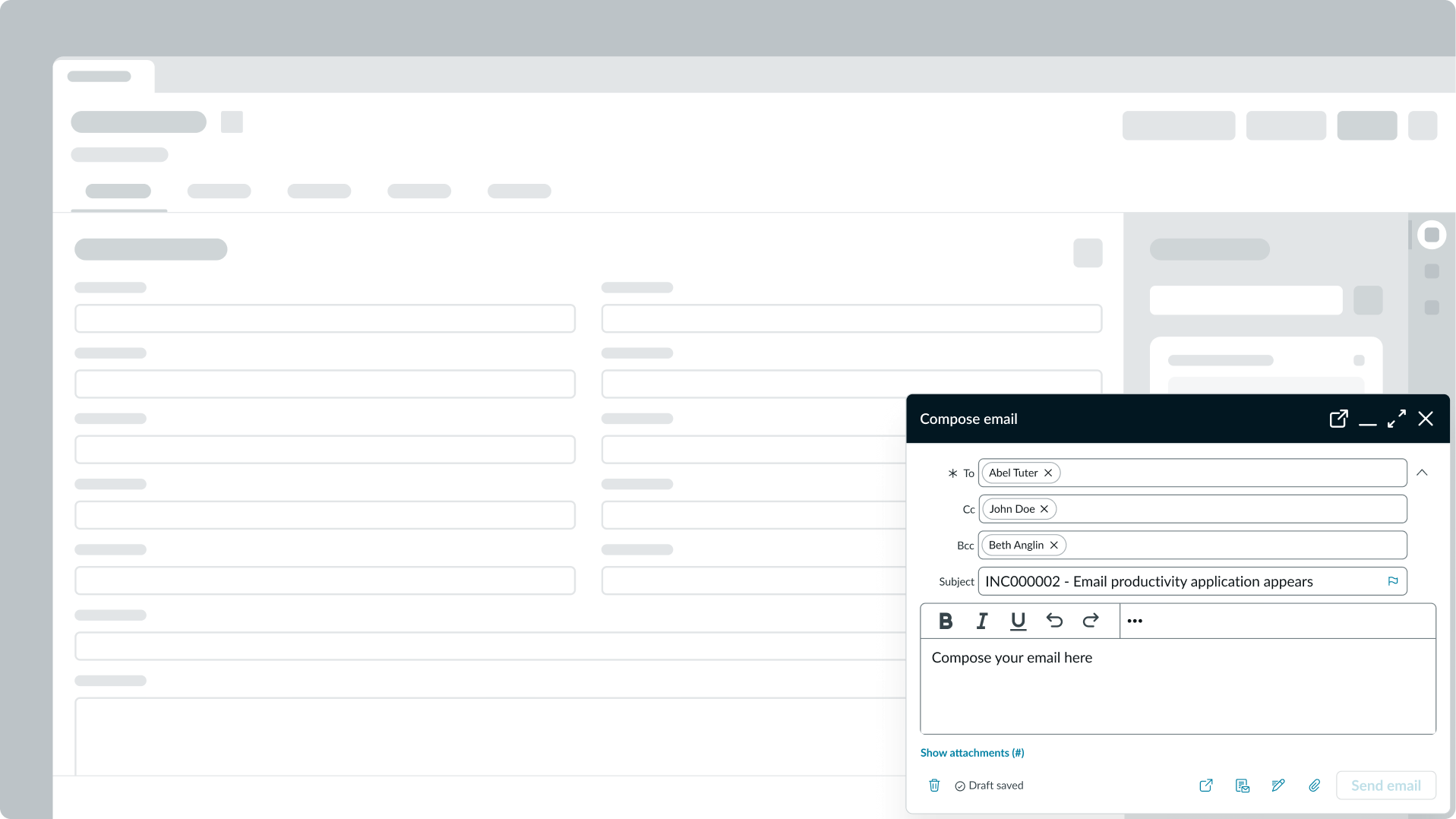Underline the email text

click(x=1018, y=621)
